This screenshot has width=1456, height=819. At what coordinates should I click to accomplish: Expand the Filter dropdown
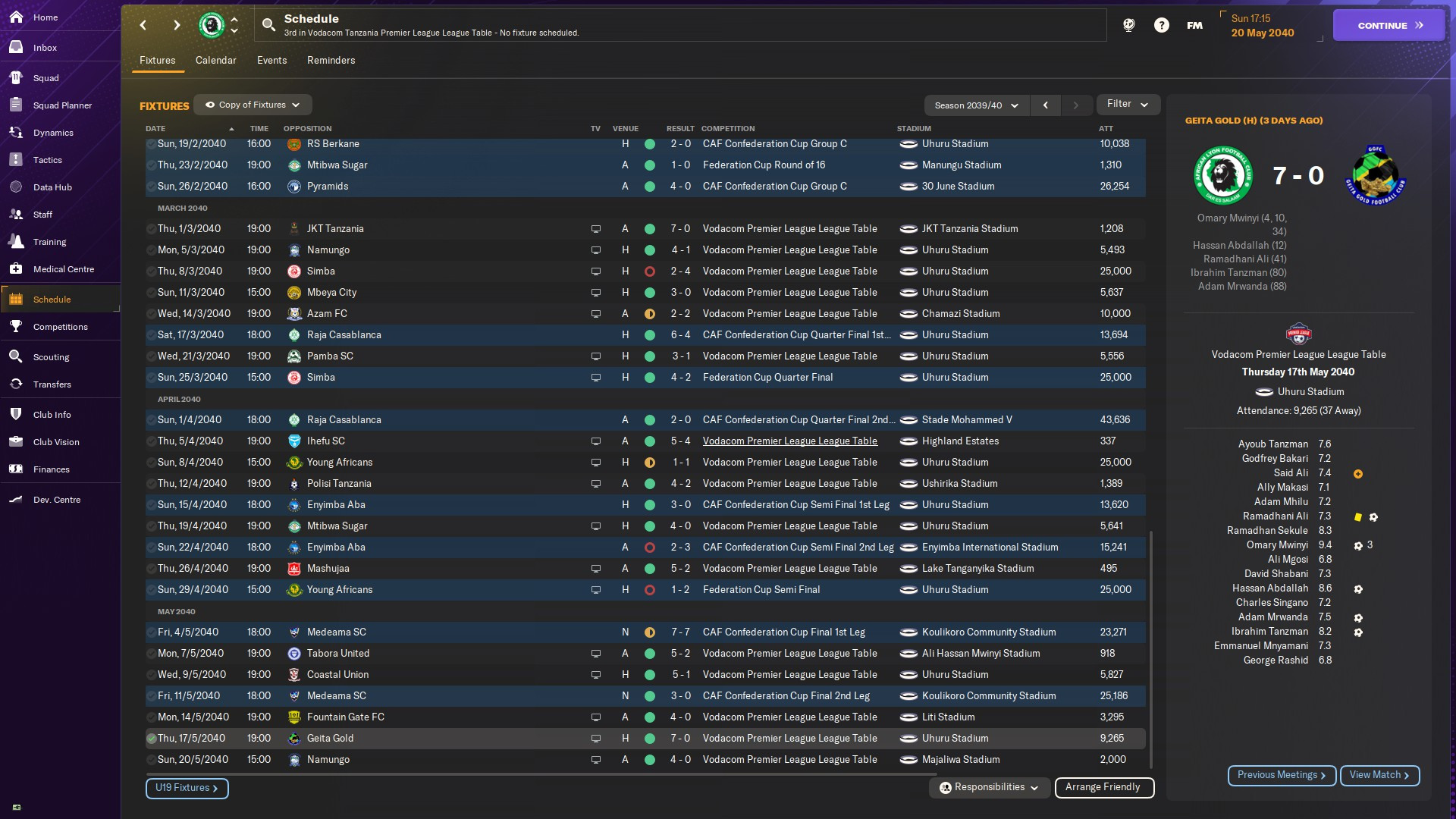1128,104
